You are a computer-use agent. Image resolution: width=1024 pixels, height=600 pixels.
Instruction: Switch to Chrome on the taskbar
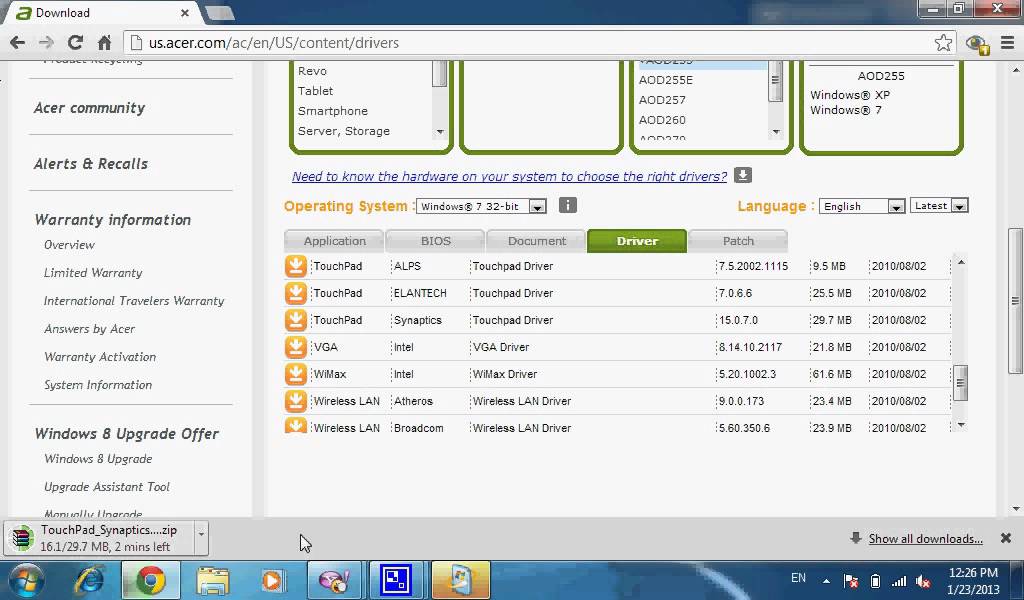tap(150, 580)
